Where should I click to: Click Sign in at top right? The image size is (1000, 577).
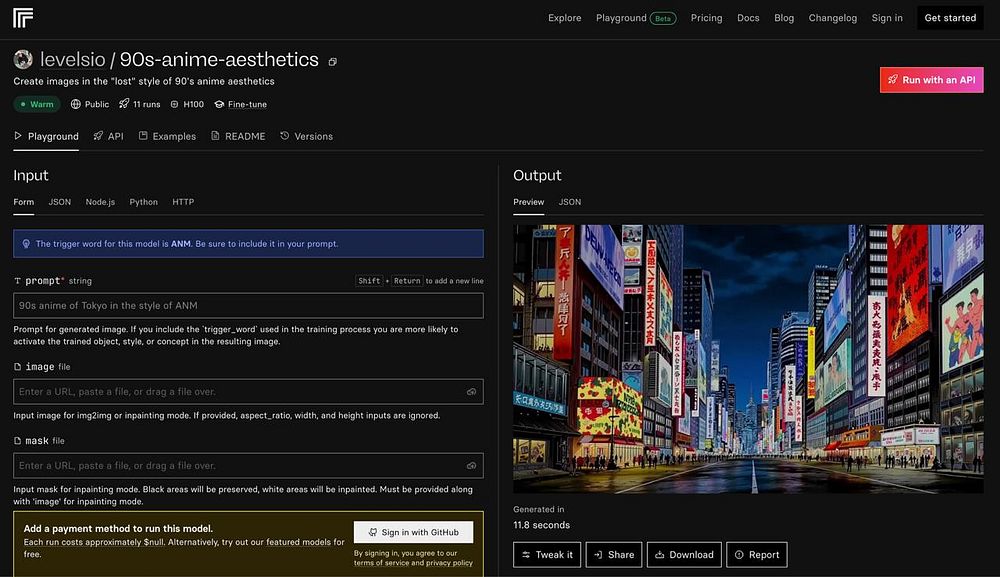pos(887,18)
